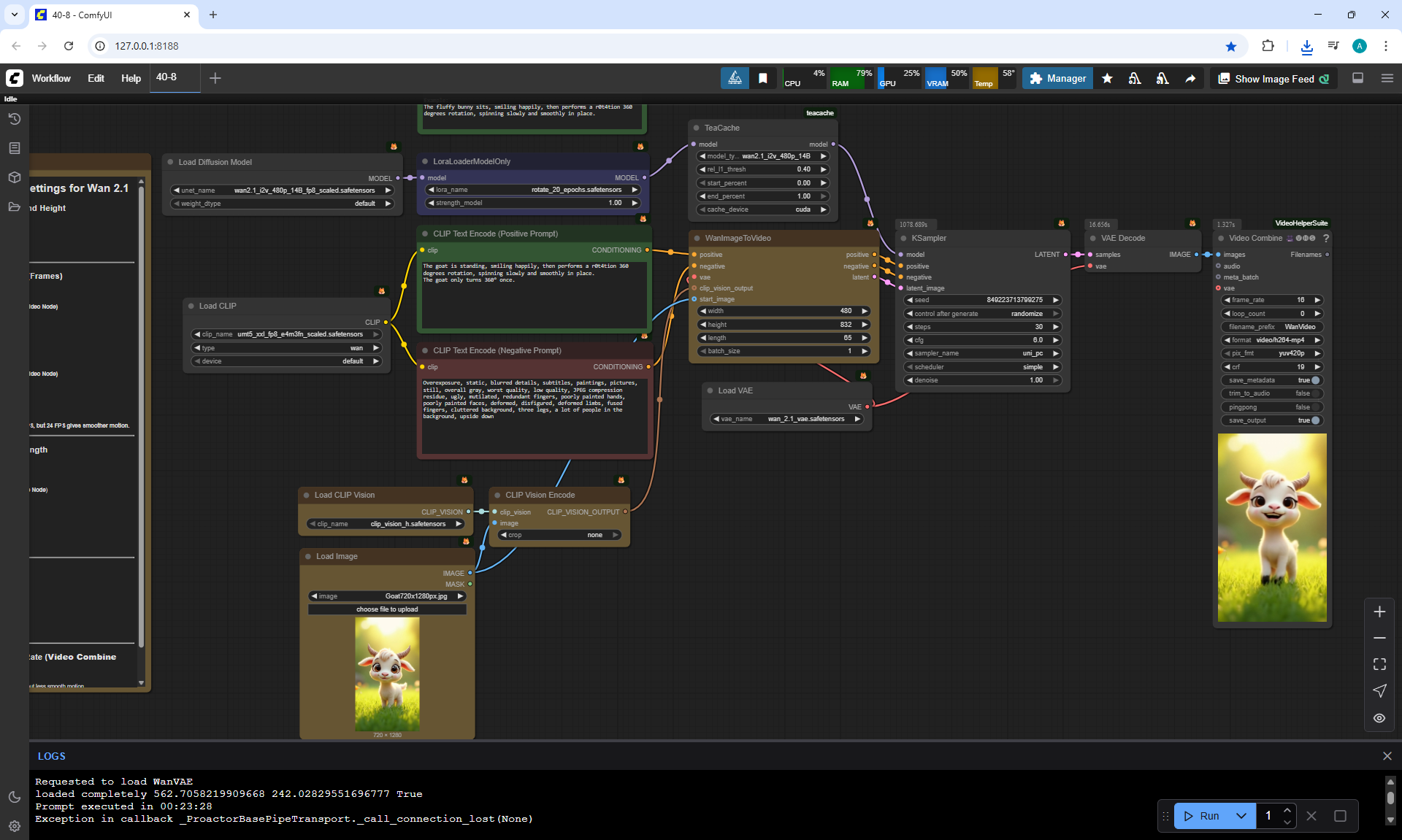Click the bookmark icon in the toolbar

(762, 78)
